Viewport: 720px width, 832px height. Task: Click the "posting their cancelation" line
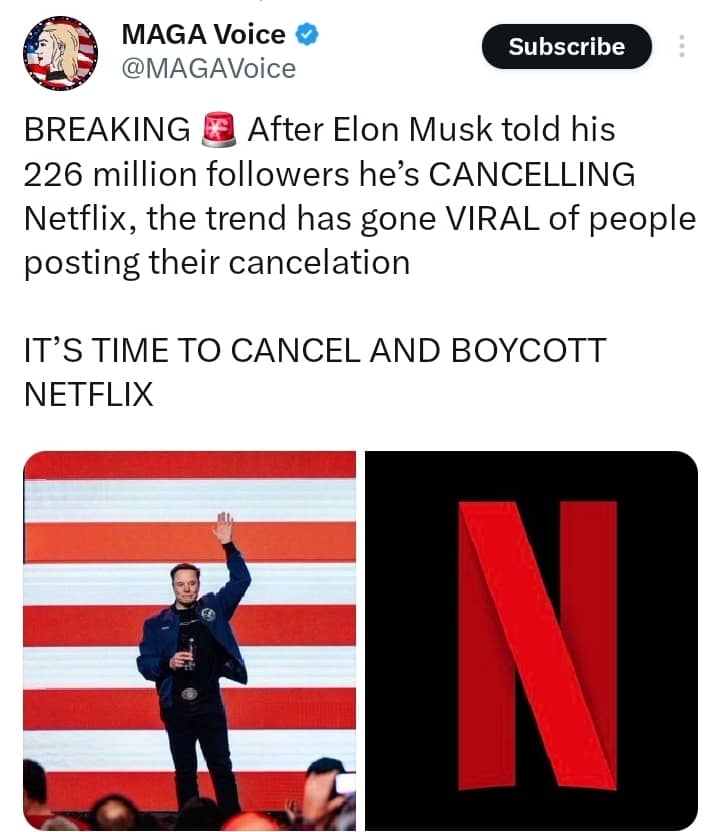click(216, 262)
